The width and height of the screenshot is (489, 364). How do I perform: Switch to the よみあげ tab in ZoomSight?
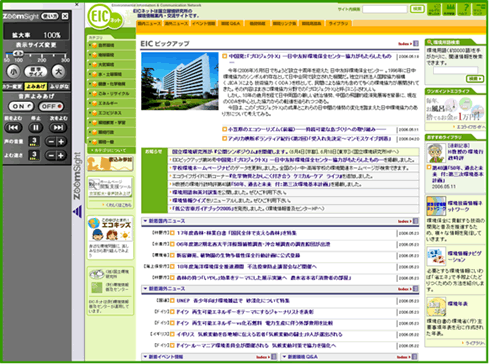[36, 86]
